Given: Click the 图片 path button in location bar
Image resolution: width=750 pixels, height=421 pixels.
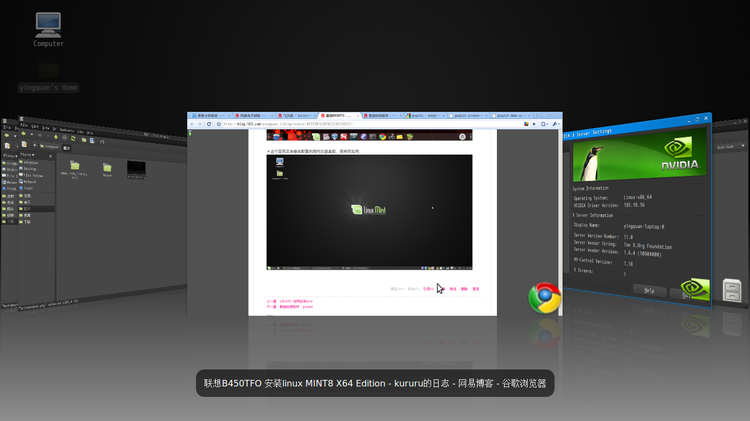Looking at the screenshot, I should (x=66, y=148).
